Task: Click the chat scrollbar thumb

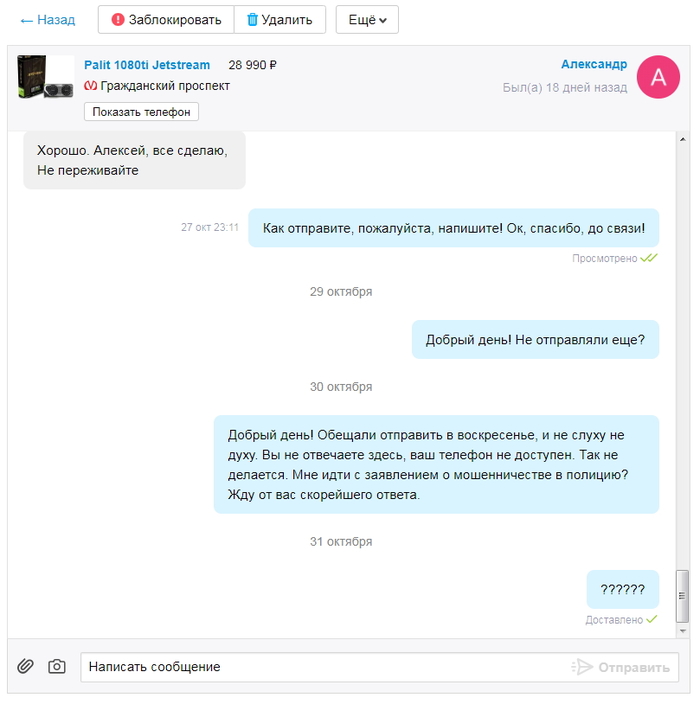Action: [682, 596]
